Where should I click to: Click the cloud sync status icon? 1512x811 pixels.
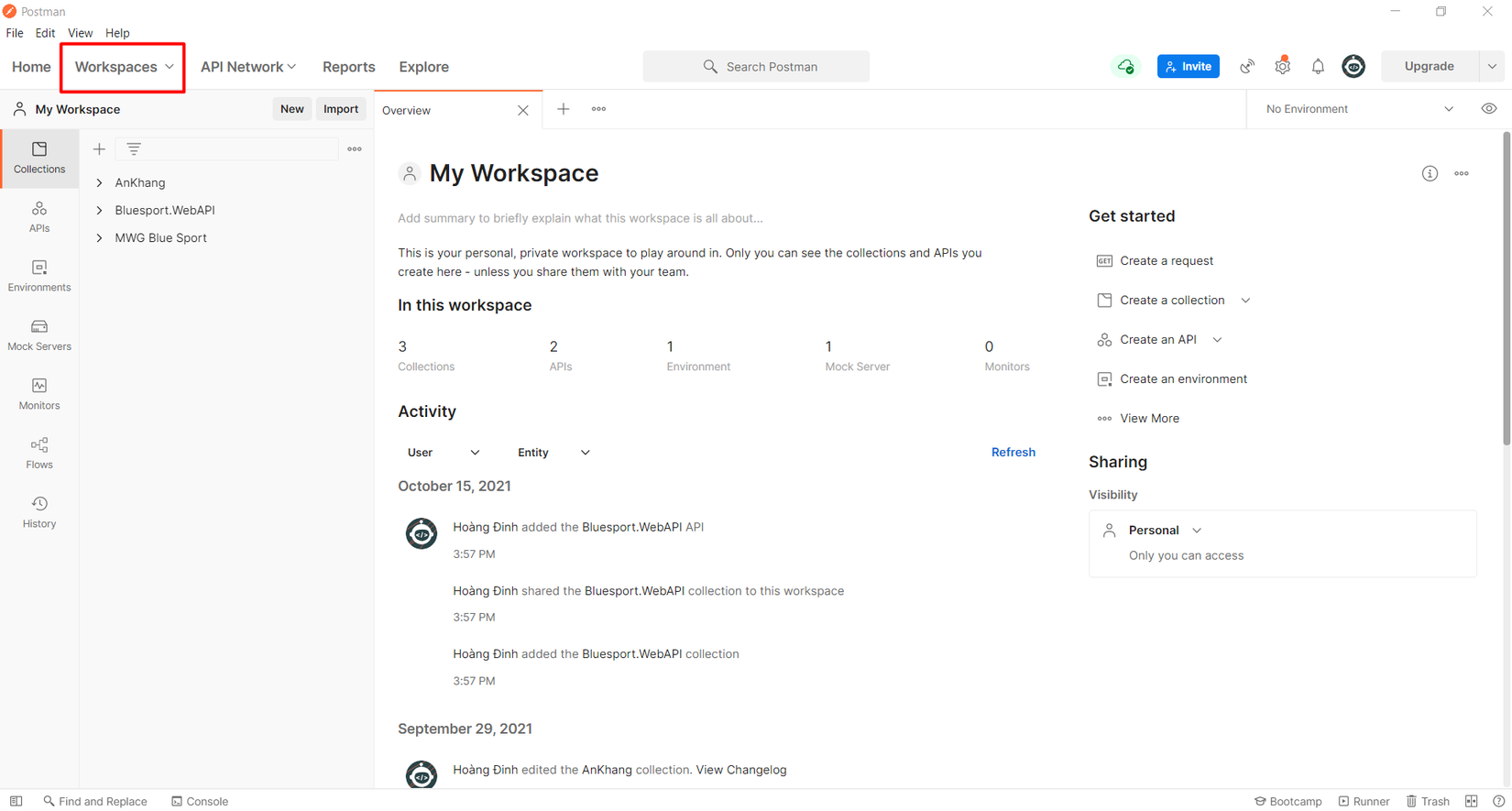pyautogui.click(x=1125, y=67)
